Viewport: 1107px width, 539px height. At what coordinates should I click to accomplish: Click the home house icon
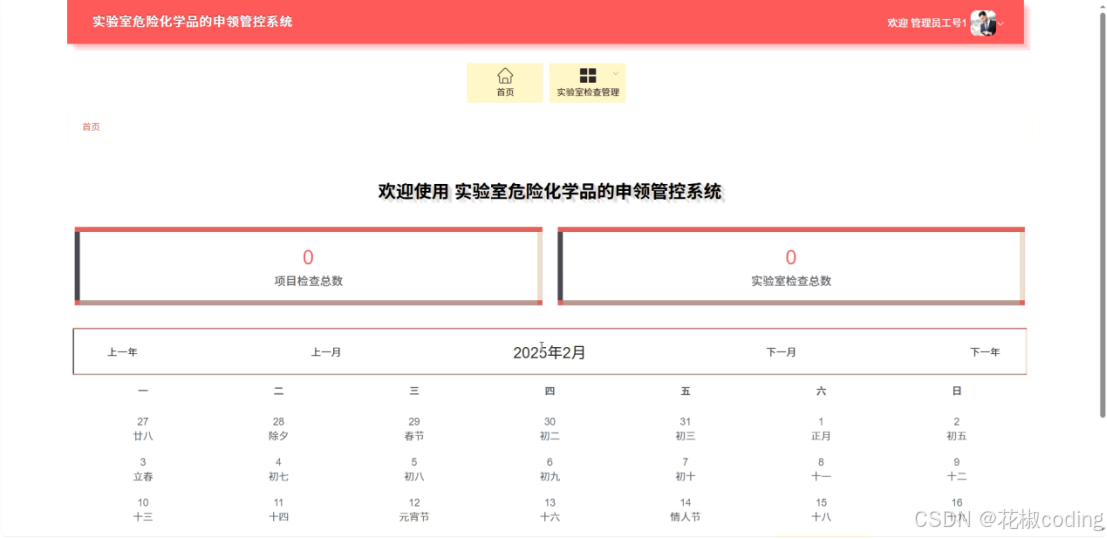505,76
